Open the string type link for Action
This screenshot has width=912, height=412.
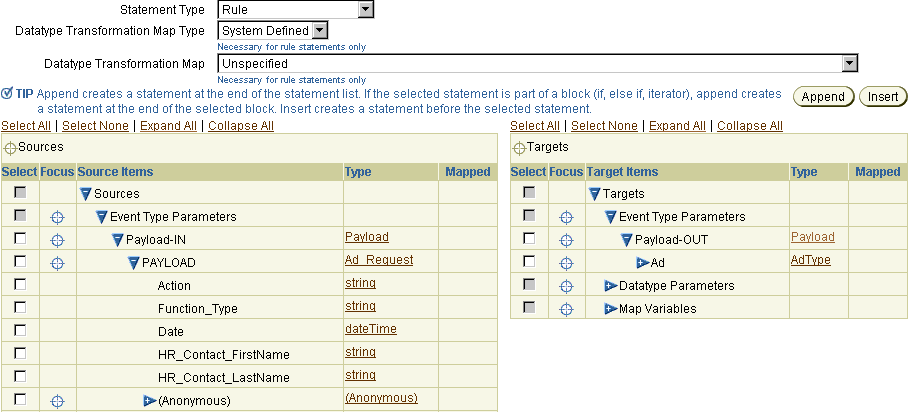(x=360, y=283)
